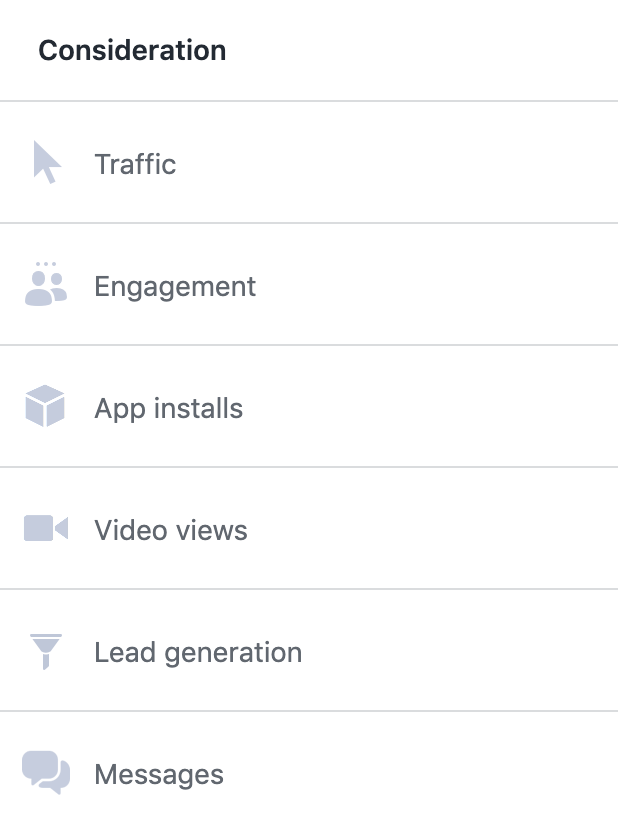618x830 pixels.
Task: Open the Messages objective text label
Action: tap(159, 775)
